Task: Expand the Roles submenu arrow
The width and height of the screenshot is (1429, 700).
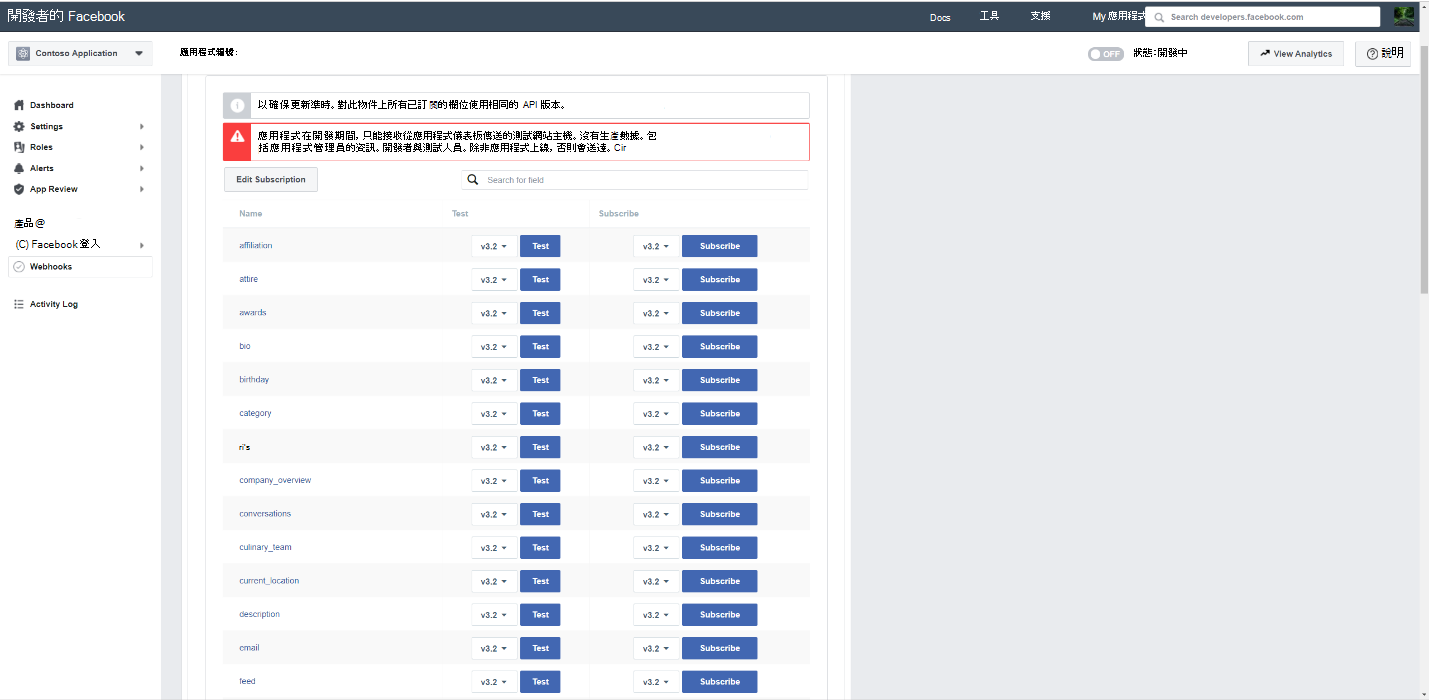Action: click(142, 147)
